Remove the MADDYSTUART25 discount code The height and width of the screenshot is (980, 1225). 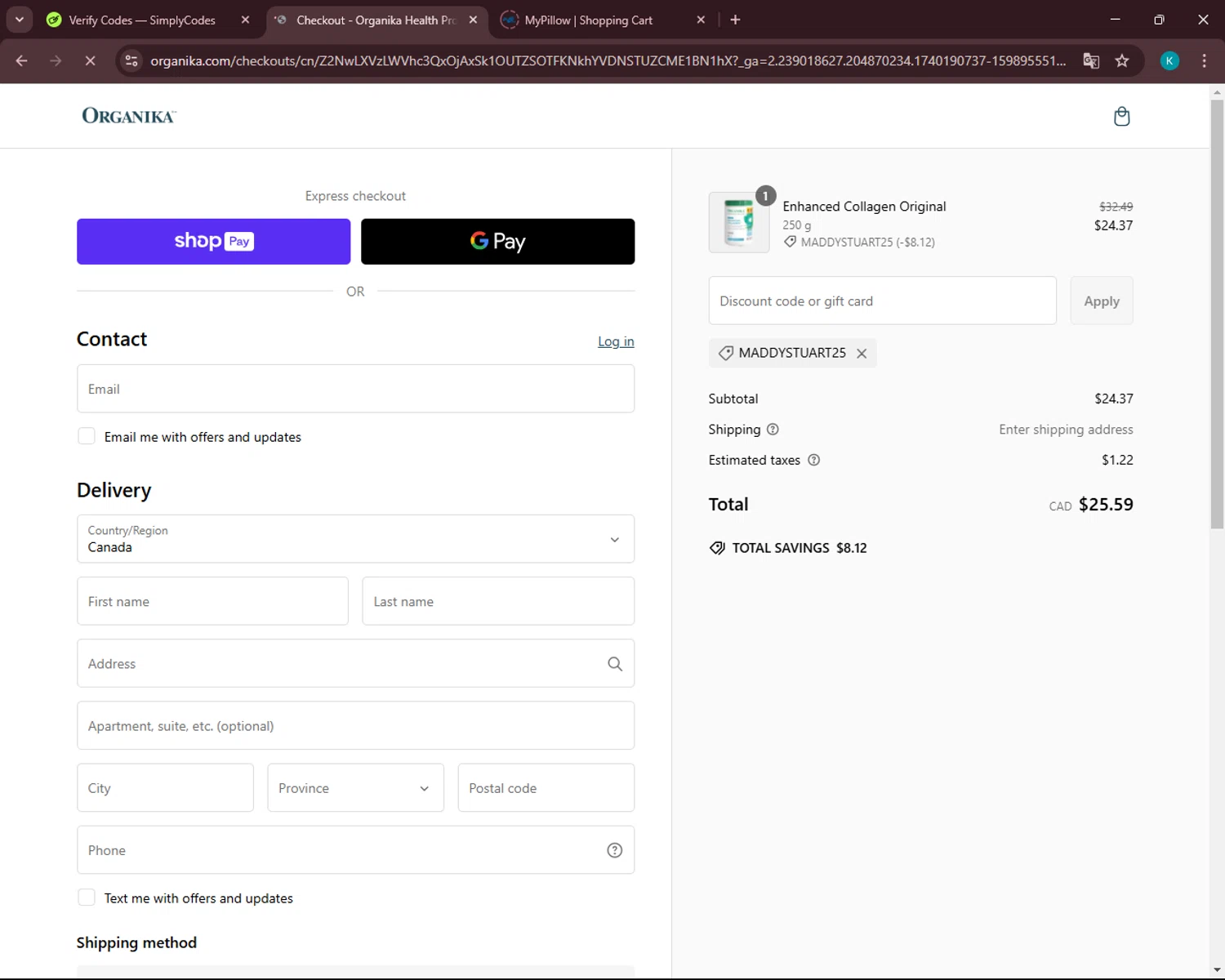862,354
